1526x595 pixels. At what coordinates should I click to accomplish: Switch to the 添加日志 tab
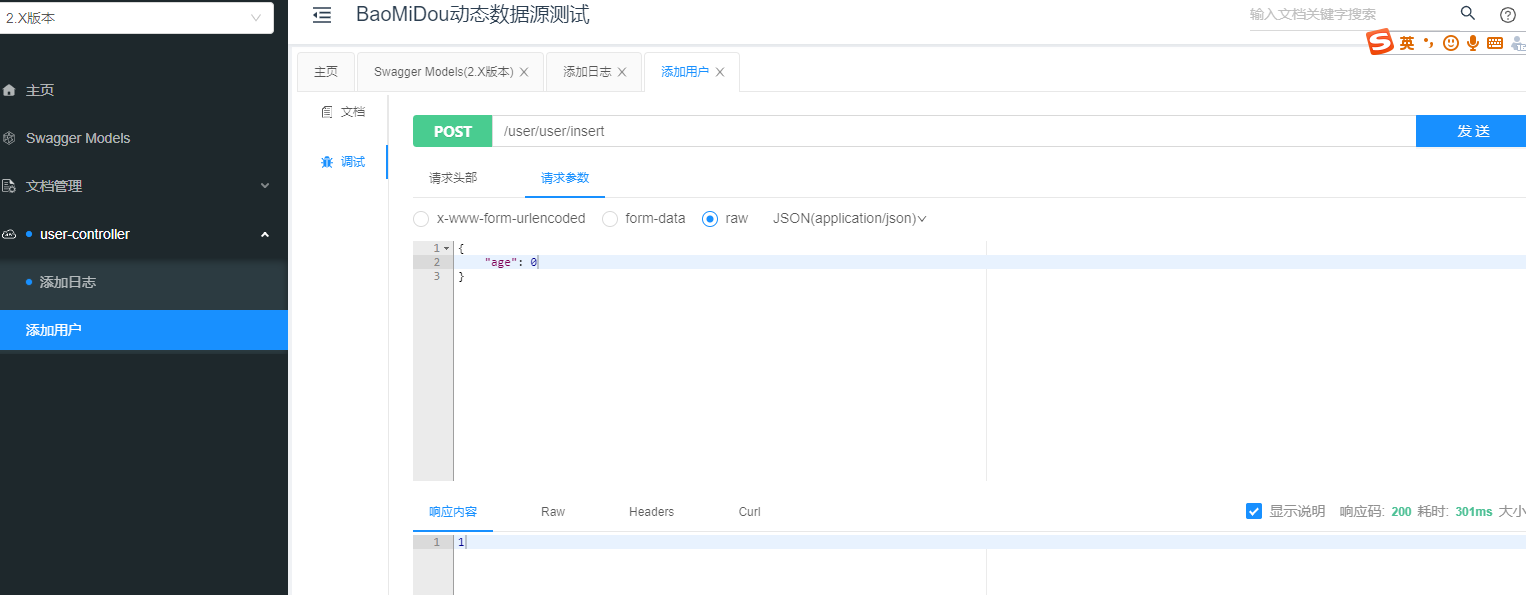[587, 72]
